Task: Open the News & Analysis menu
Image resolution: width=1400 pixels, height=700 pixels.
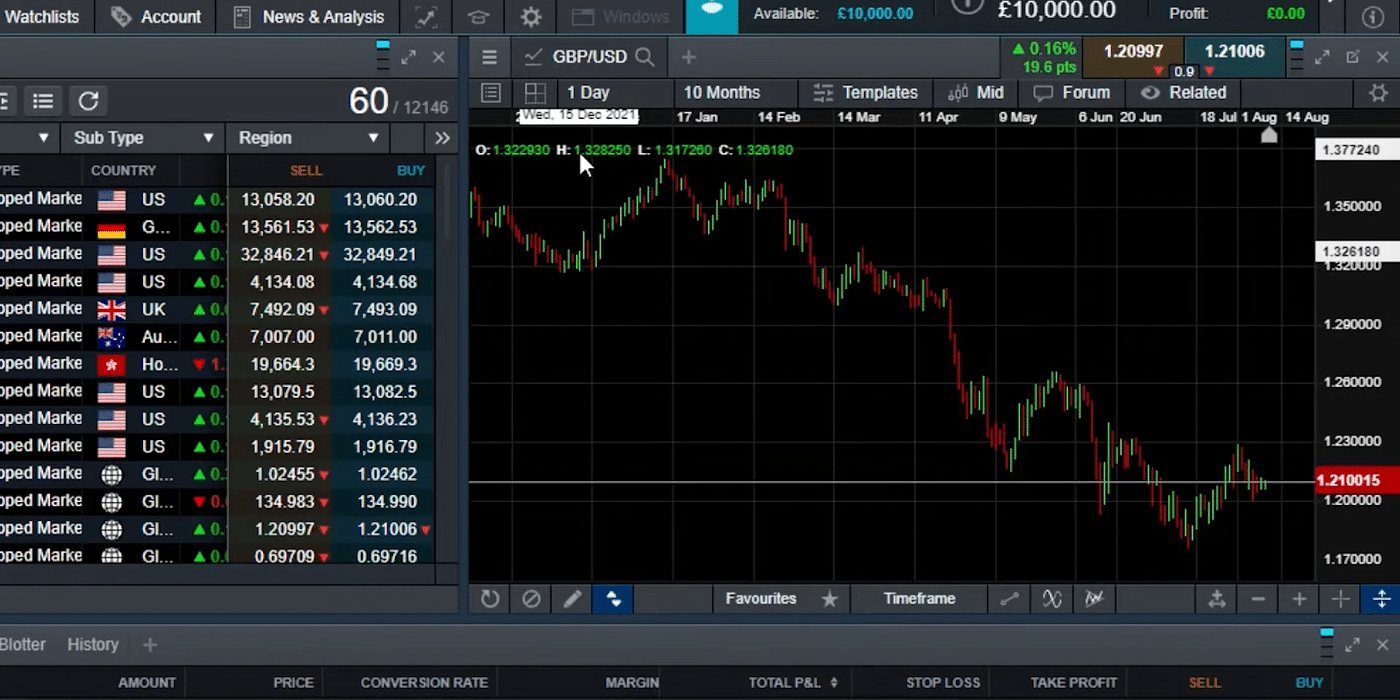Action: coord(309,17)
